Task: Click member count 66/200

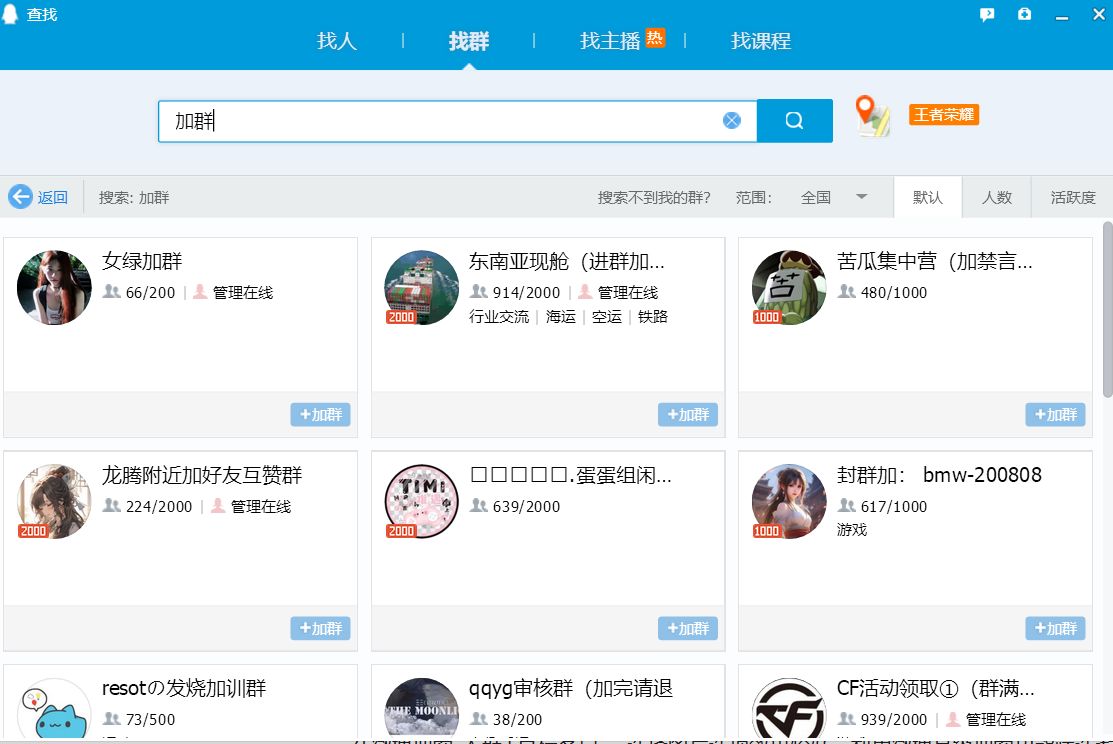Action: 150,292
